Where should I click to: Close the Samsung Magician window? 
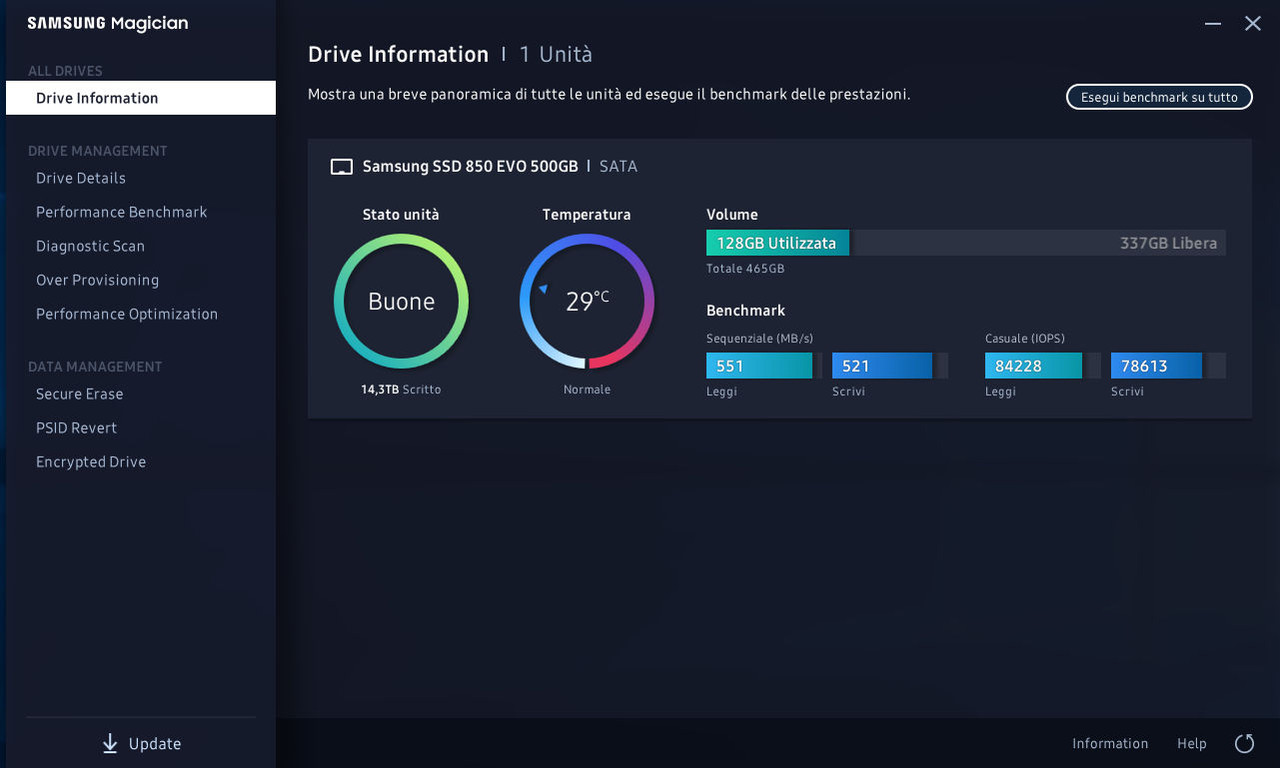tap(1252, 23)
